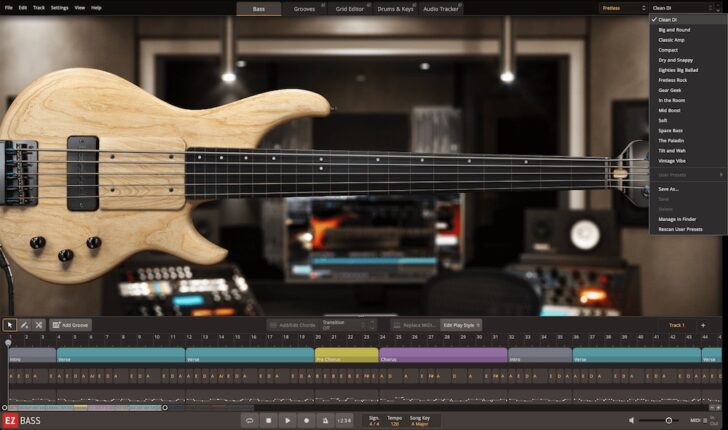Image resolution: width=728 pixels, height=430 pixels.
Task: Select the arrow pointer tool
Action: pos(10,325)
